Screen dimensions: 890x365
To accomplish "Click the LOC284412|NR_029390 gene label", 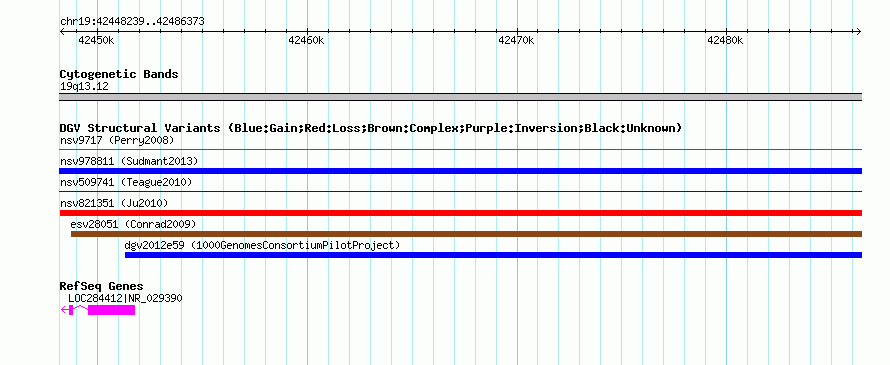I will pyautogui.click(x=125, y=299).
